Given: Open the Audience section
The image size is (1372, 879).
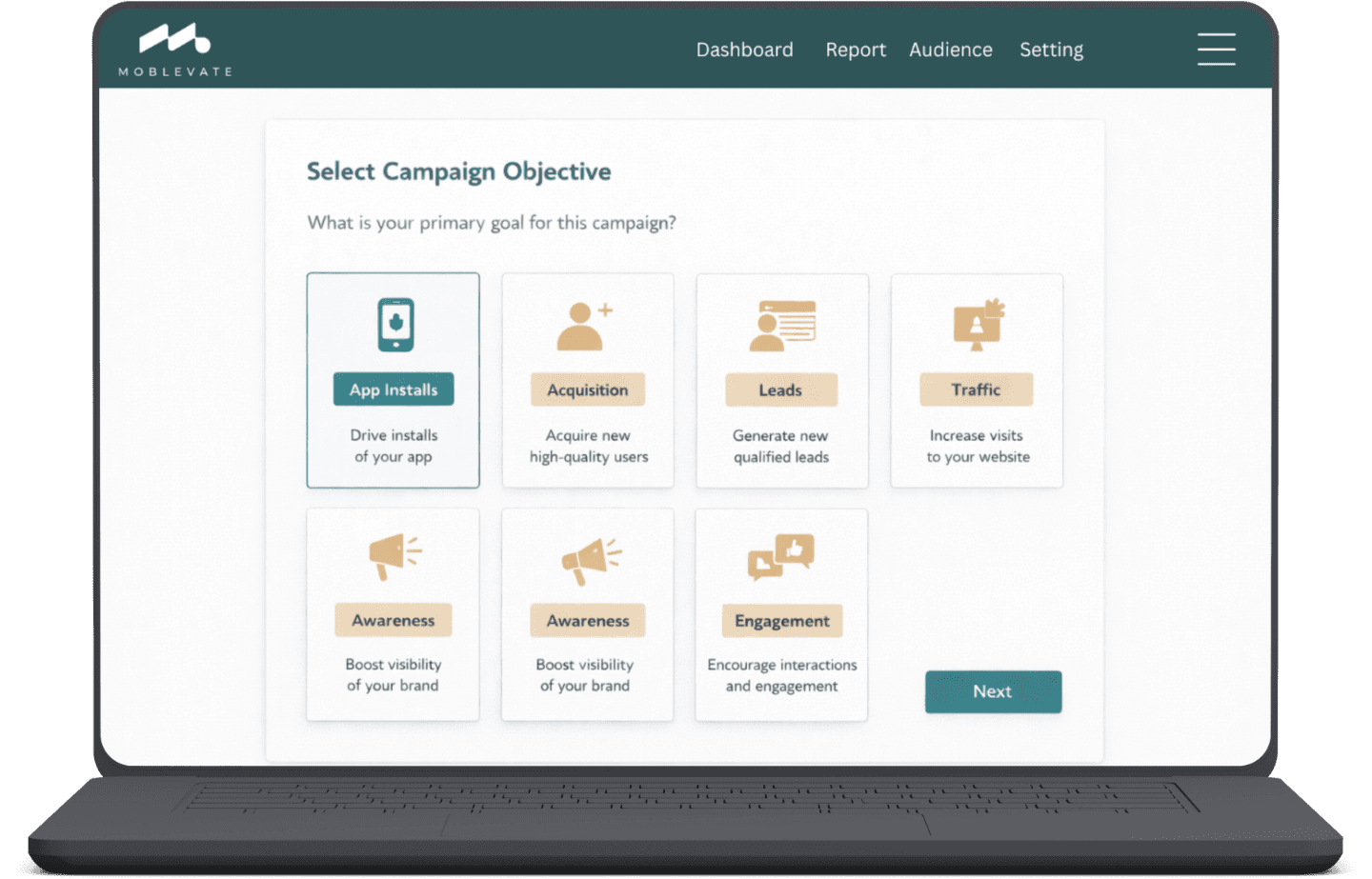Looking at the screenshot, I should (x=951, y=50).
